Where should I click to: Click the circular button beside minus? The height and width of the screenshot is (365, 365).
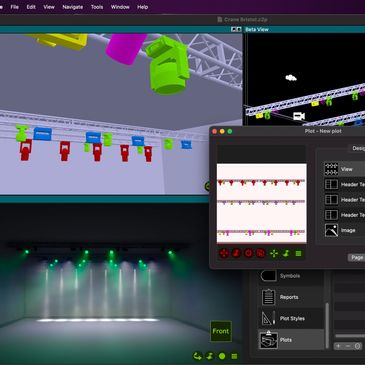pyautogui.click(x=357, y=346)
